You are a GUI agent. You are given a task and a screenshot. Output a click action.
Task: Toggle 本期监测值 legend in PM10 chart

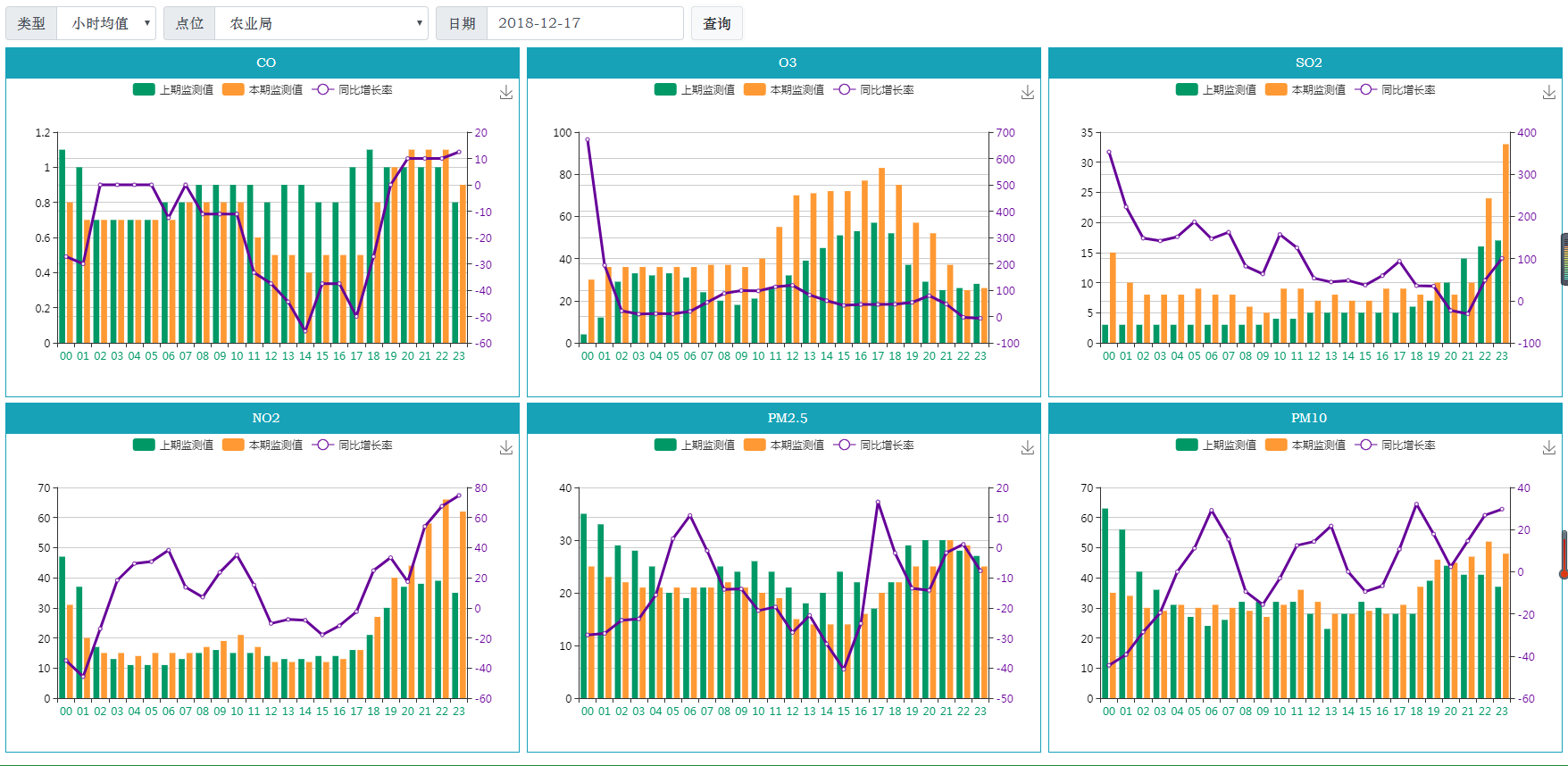pyautogui.click(x=1305, y=445)
